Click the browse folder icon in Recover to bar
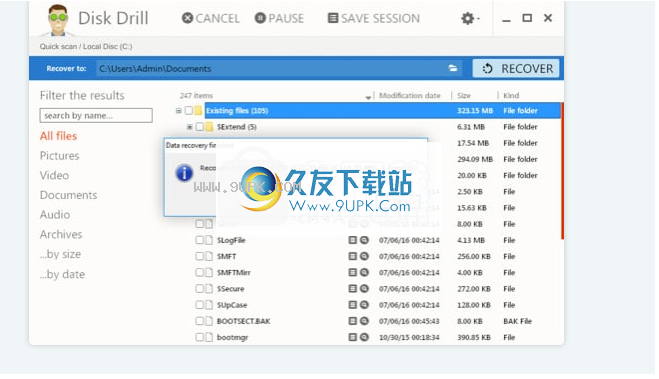This screenshot has height=379, width=659. (453, 68)
